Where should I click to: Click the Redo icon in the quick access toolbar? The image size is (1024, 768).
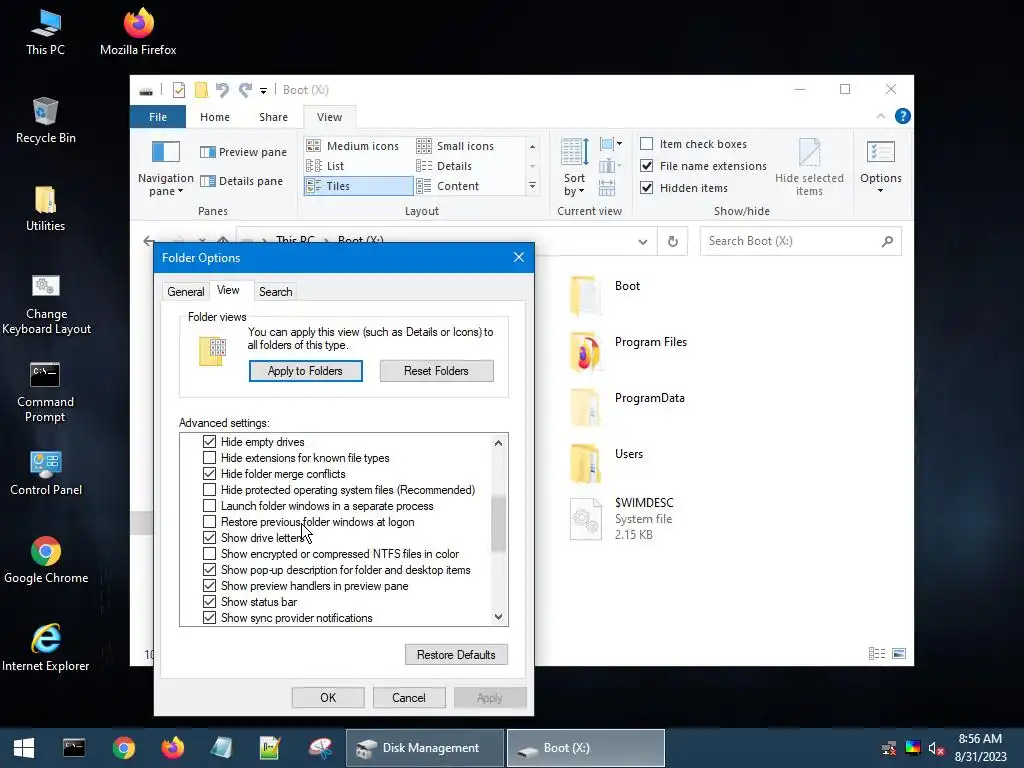click(x=245, y=90)
